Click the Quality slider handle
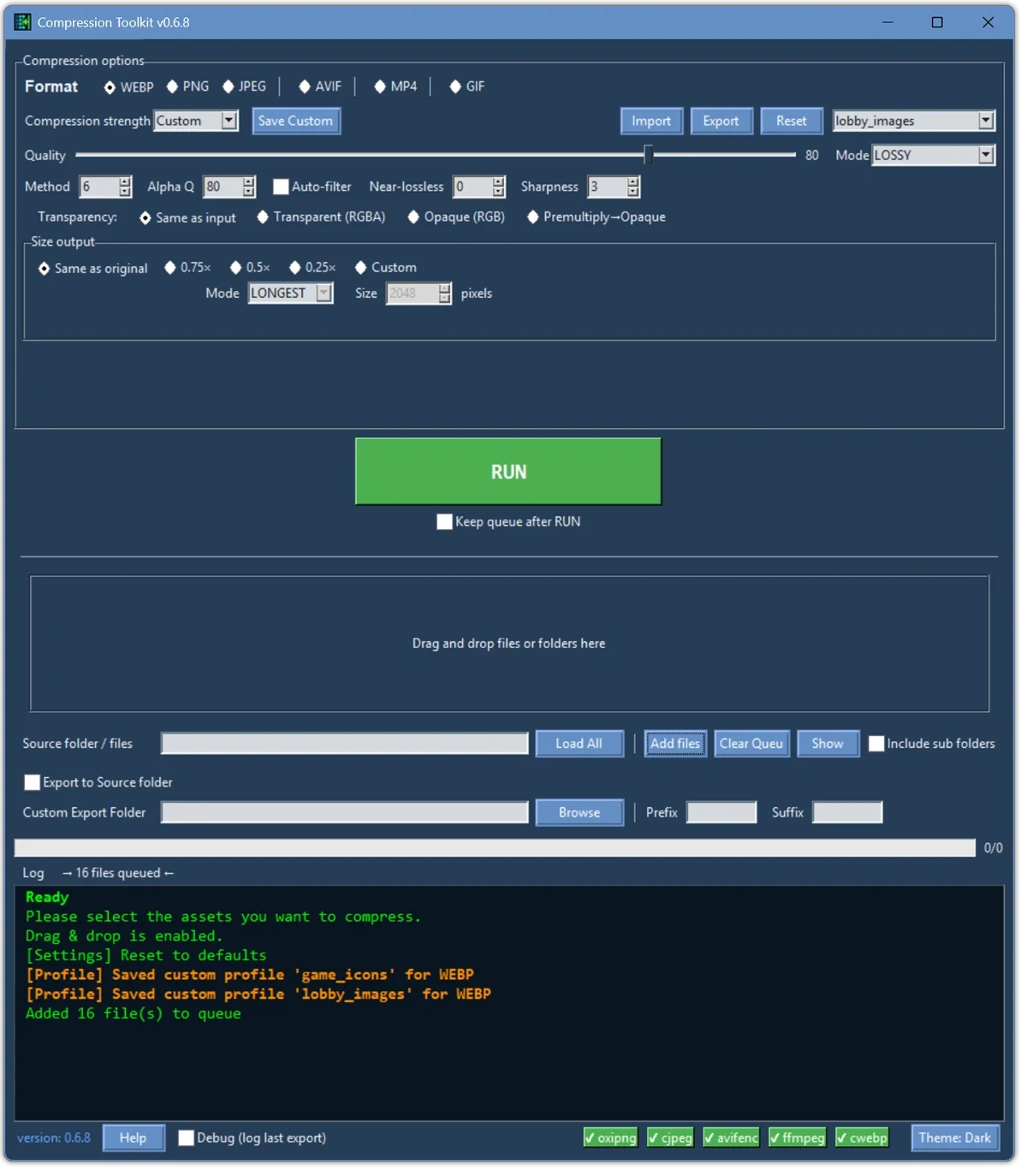The width and height of the screenshot is (1027, 1176). 649,155
